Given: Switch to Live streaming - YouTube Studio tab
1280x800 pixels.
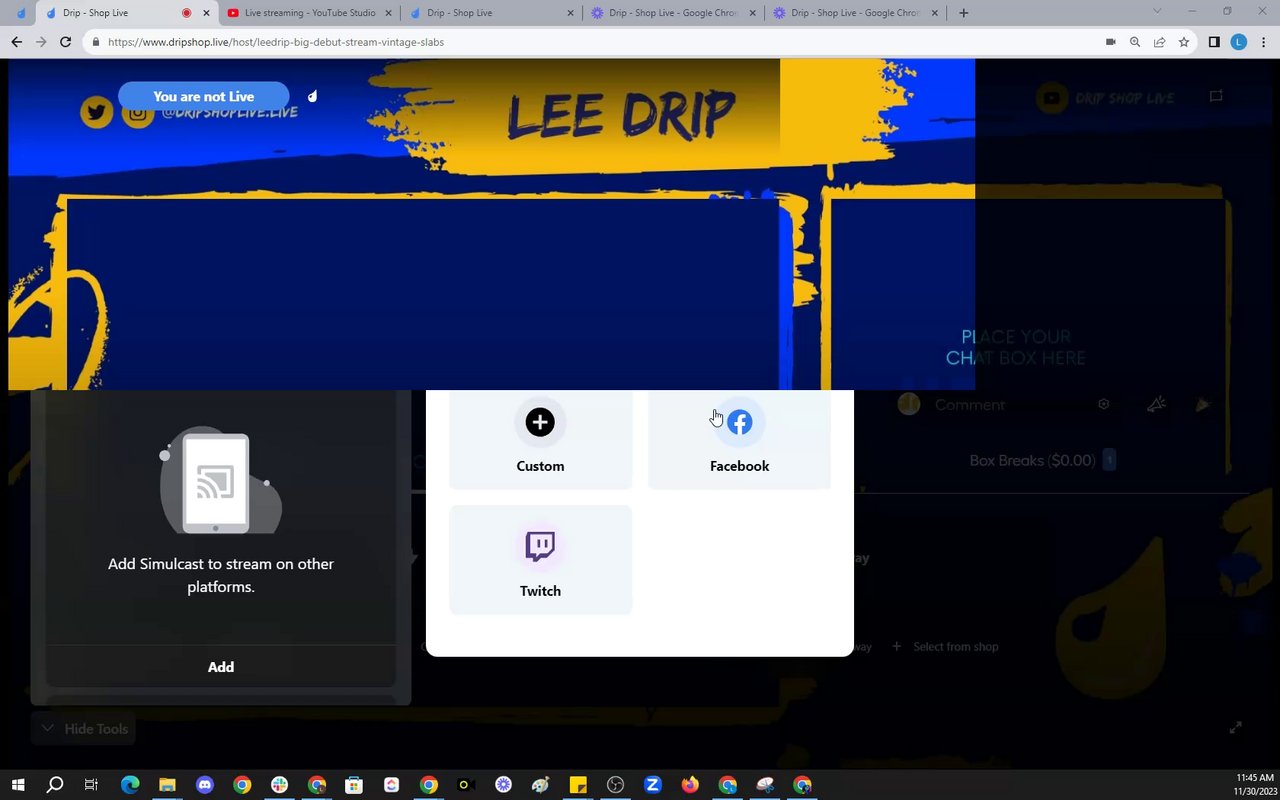Looking at the screenshot, I should click(x=308, y=13).
